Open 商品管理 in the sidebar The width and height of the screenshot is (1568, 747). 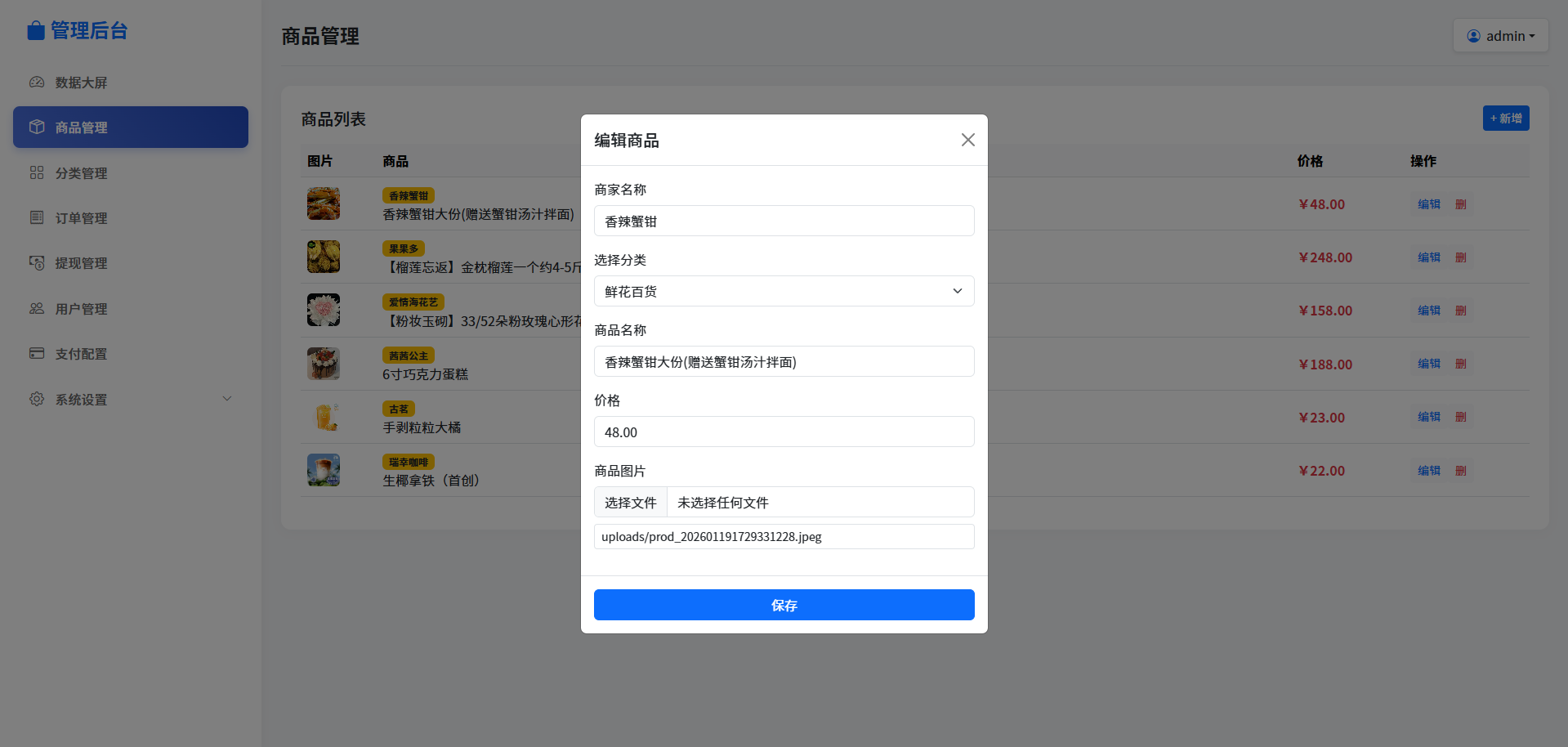click(x=131, y=127)
